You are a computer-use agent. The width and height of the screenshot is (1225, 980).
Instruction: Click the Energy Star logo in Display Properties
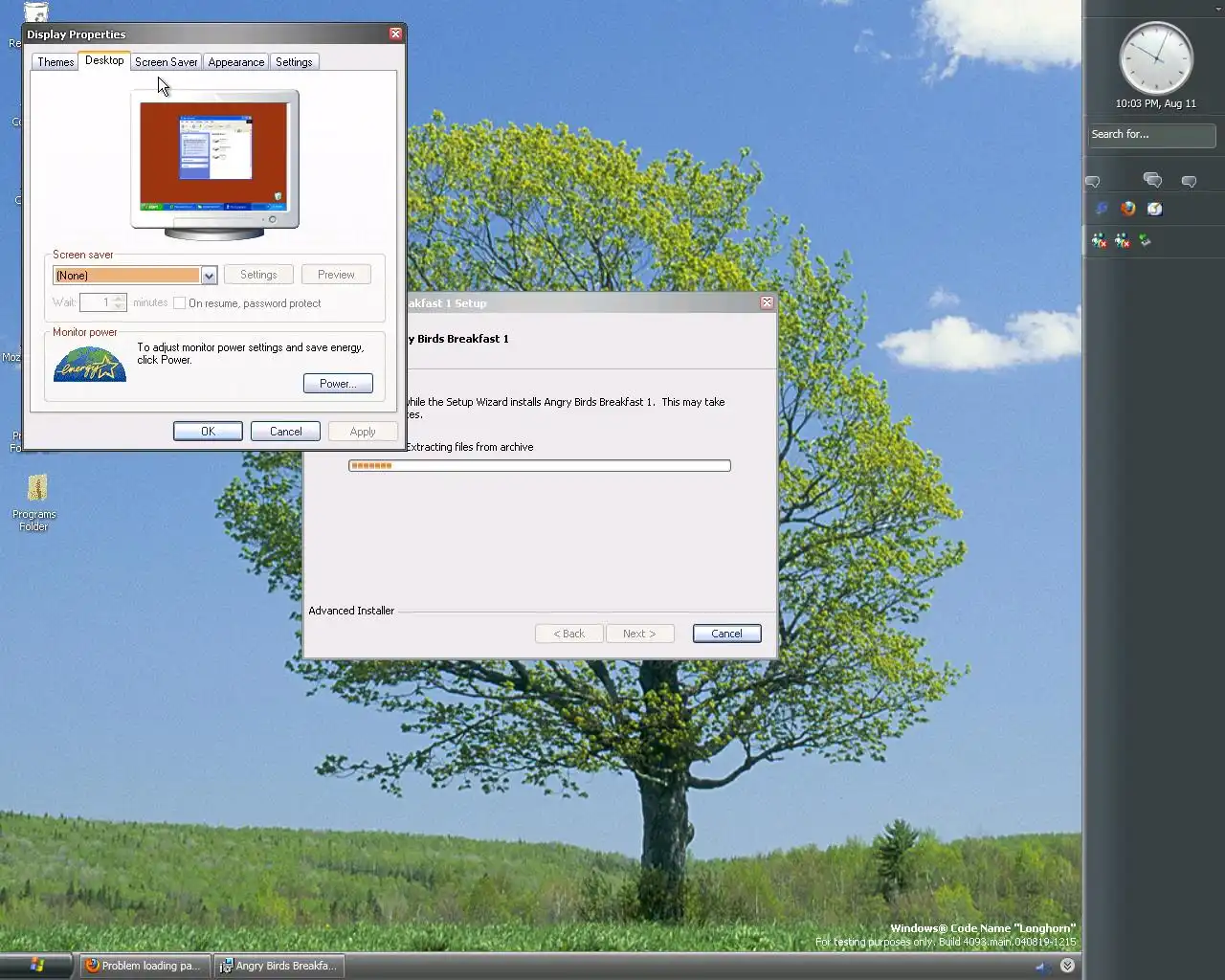click(90, 364)
